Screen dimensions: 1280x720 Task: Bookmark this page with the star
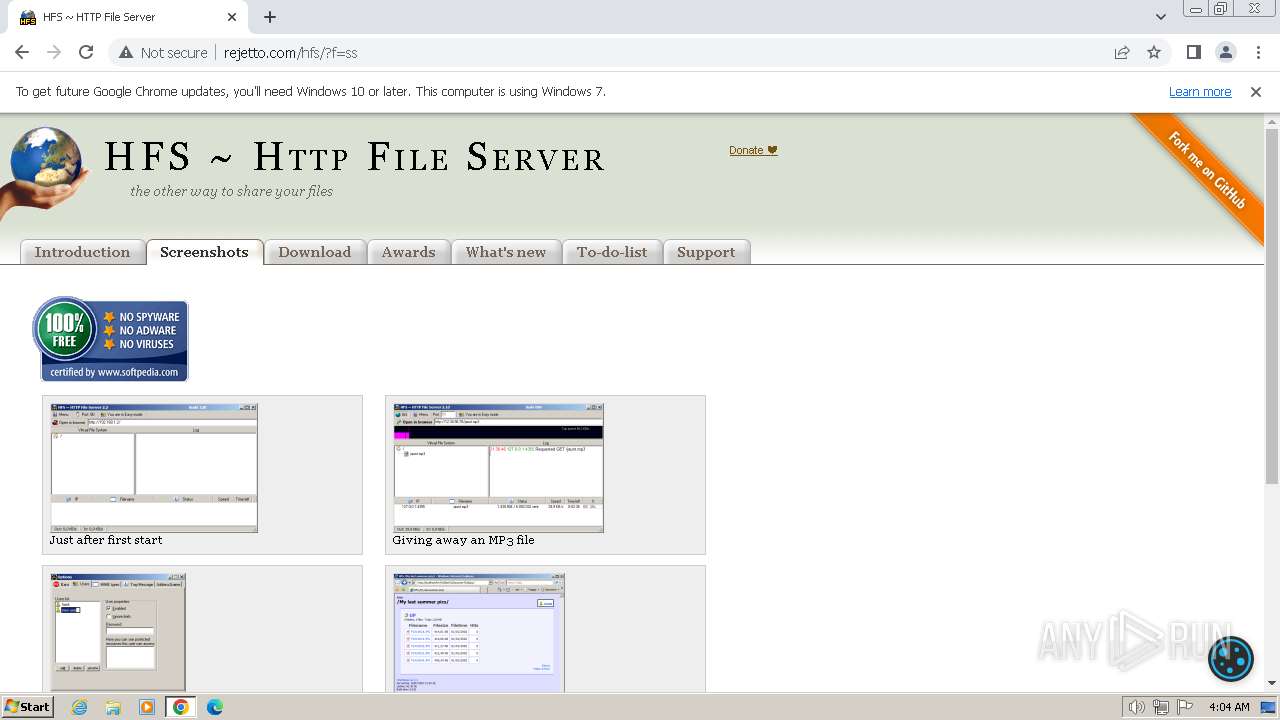(1154, 52)
